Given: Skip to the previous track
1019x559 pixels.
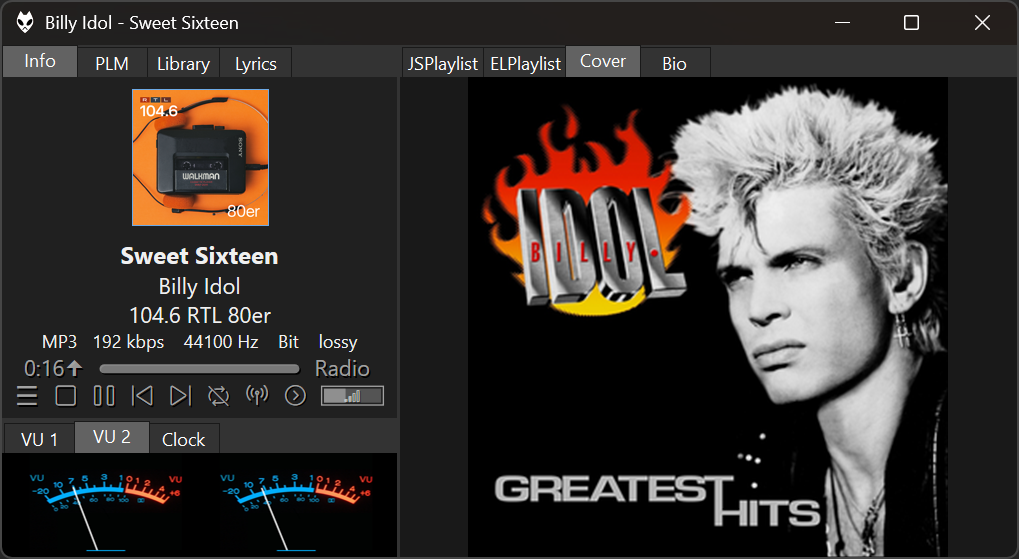Looking at the screenshot, I should [142, 396].
